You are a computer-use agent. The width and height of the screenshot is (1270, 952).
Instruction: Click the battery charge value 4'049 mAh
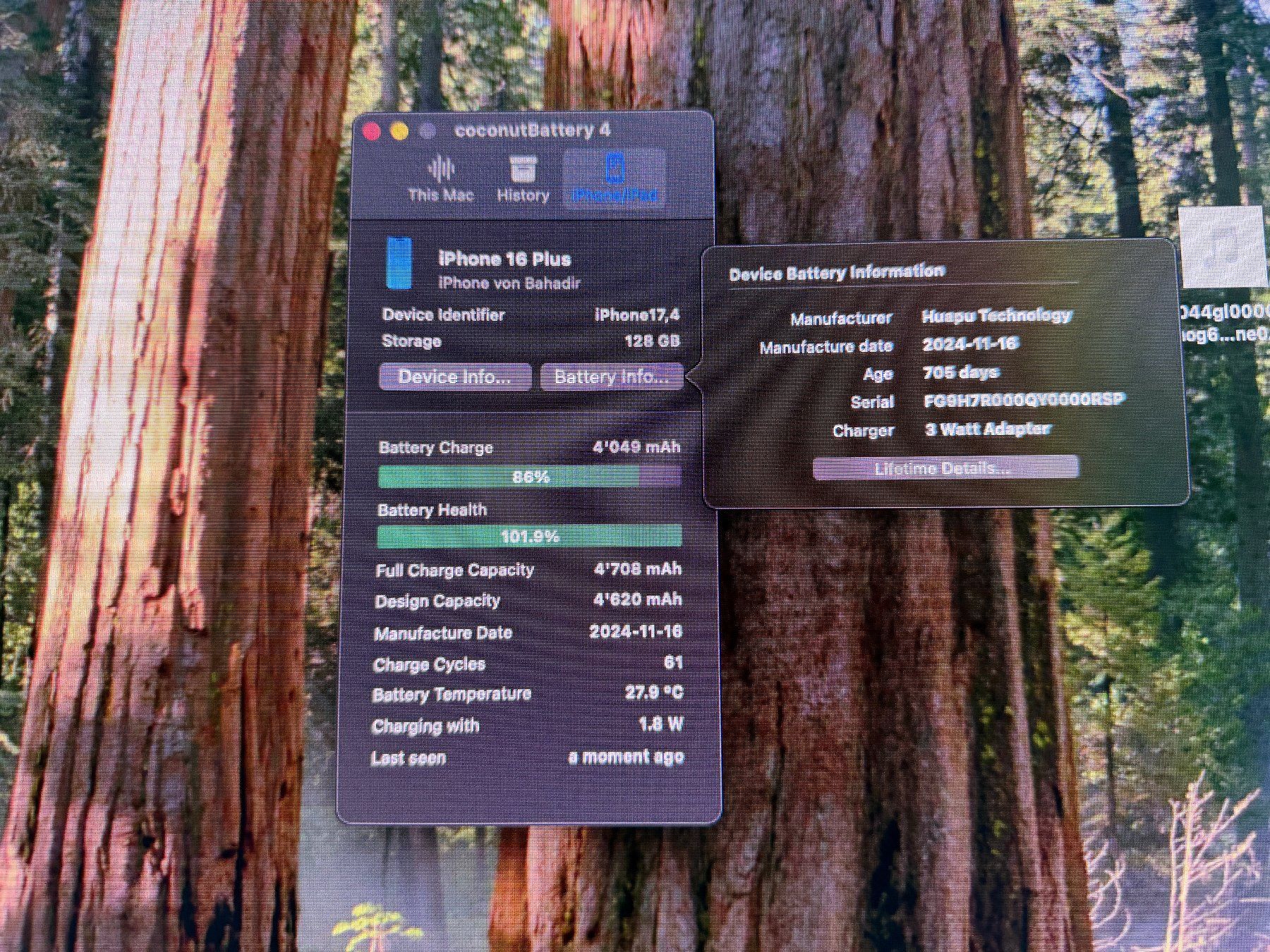[637, 447]
